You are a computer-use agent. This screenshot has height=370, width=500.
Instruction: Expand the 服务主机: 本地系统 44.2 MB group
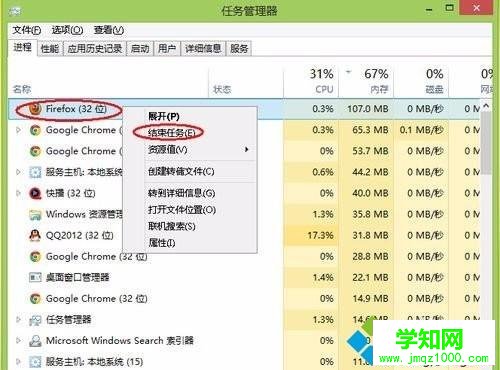pyautogui.click(x=19, y=172)
